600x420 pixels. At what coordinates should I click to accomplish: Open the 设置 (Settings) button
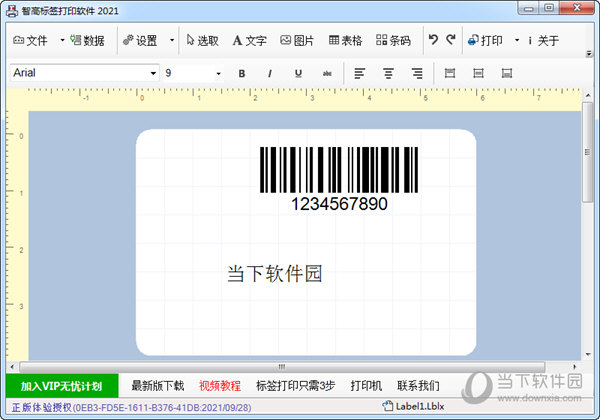140,40
